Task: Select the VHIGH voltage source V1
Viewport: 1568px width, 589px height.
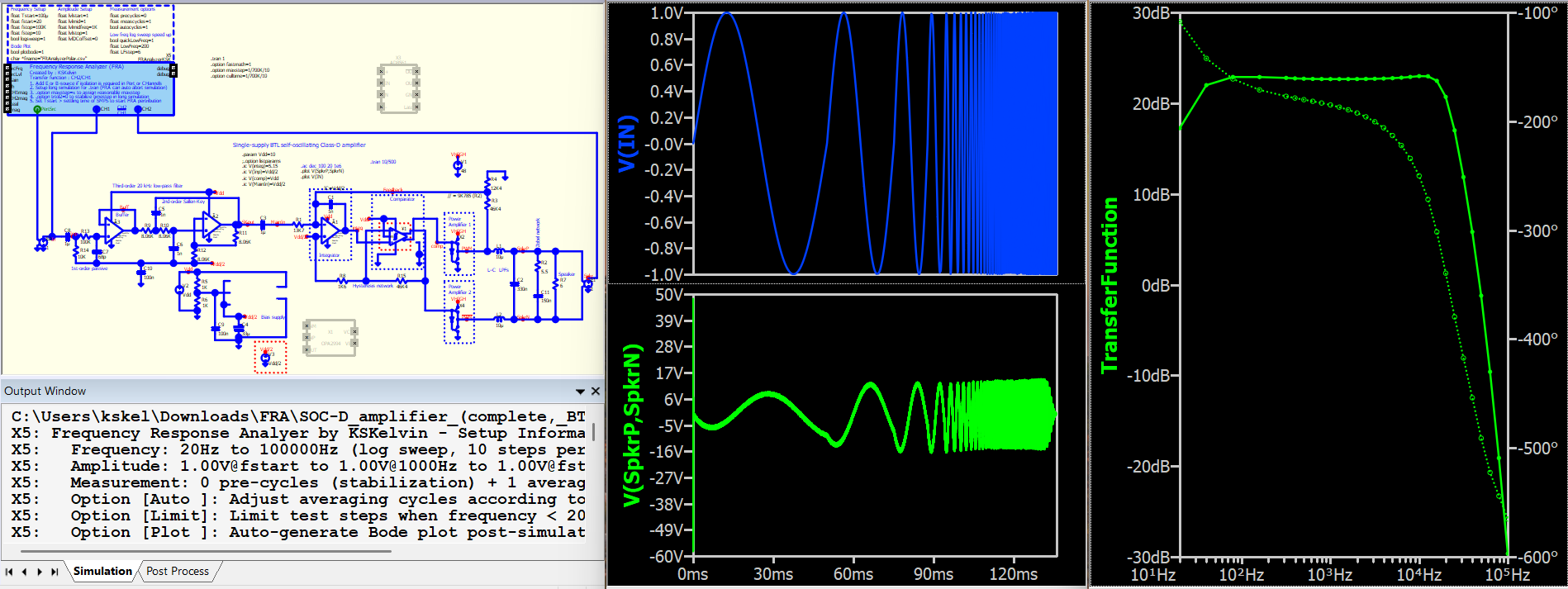Action: point(458,166)
